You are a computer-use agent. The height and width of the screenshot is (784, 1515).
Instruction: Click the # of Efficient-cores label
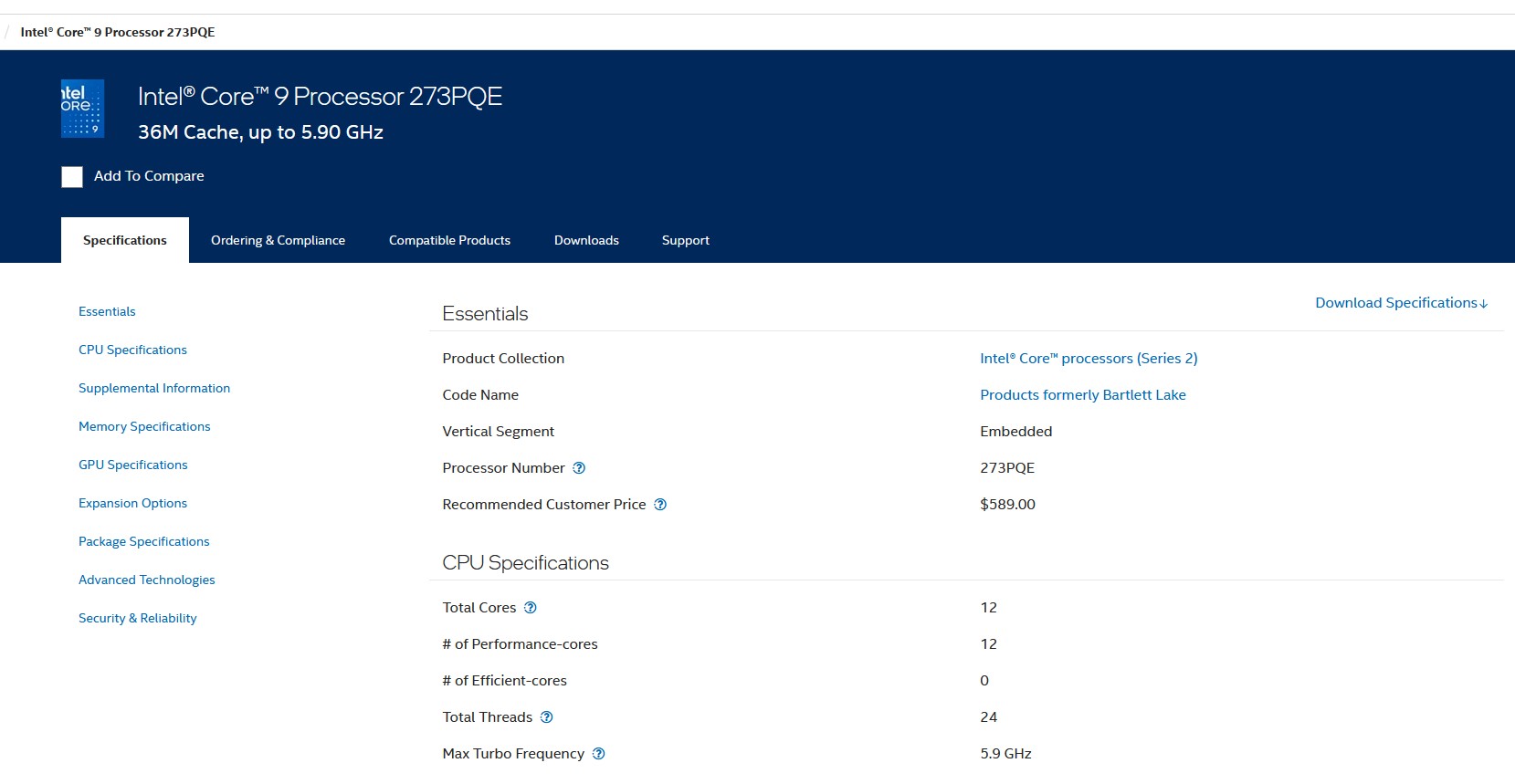(x=504, y=681)
